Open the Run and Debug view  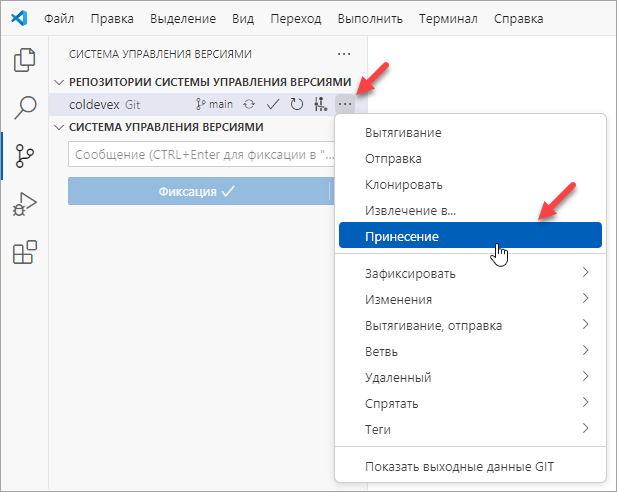tap(24, 204)
